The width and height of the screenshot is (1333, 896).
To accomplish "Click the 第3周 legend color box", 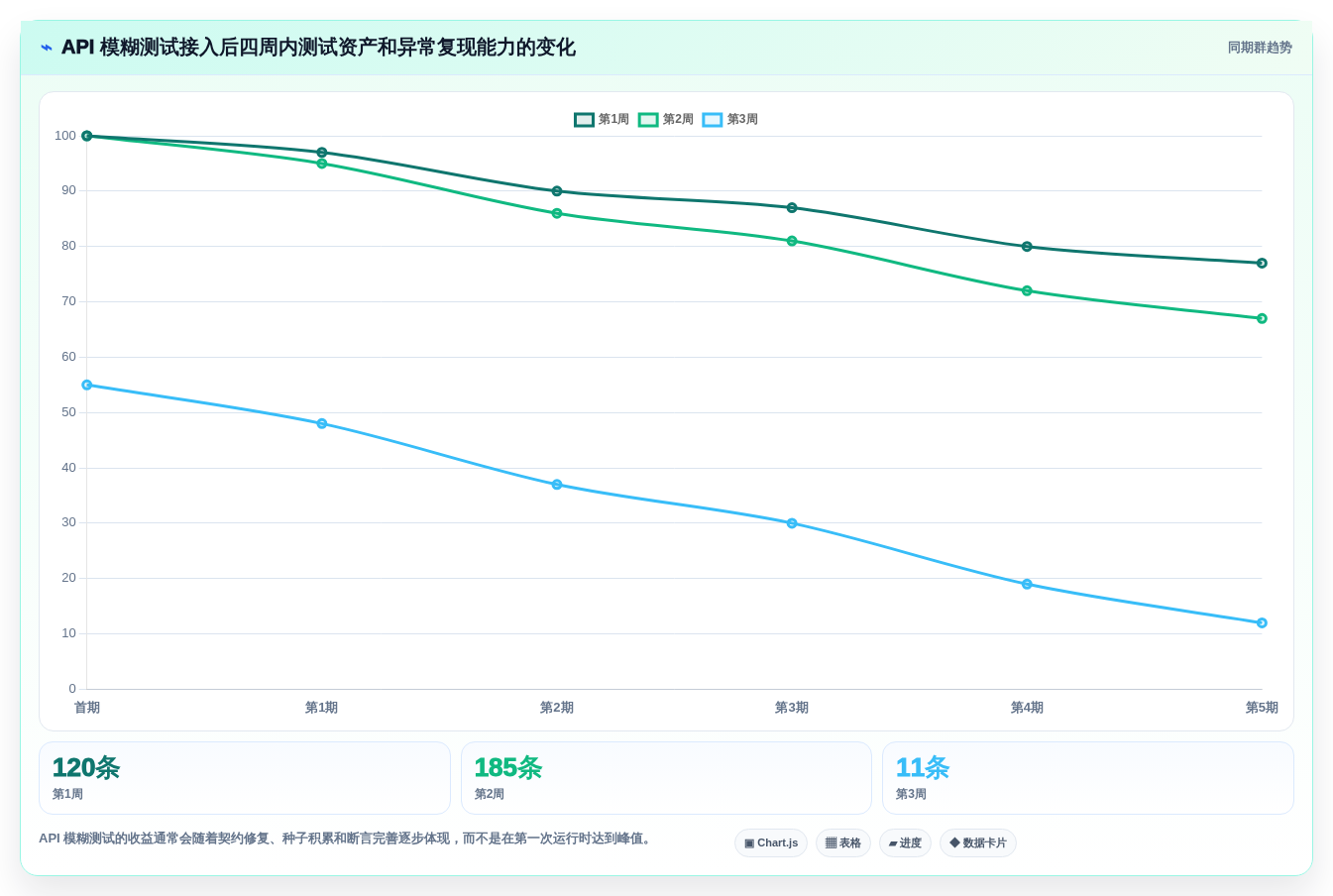I will [x=713, y=120].
